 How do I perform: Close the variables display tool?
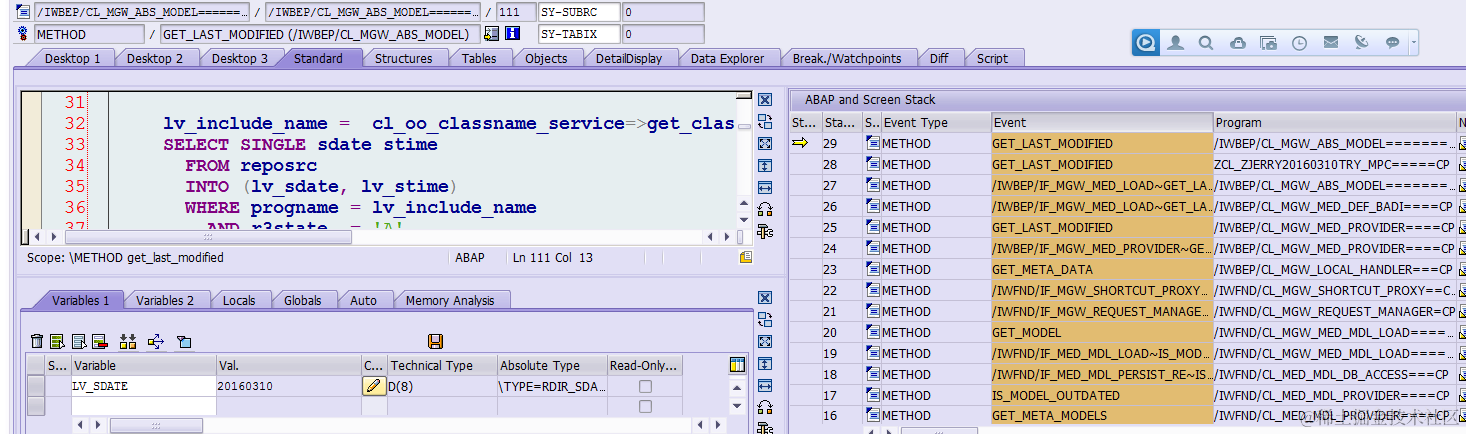pyautogui.click(x=764, y=298)
